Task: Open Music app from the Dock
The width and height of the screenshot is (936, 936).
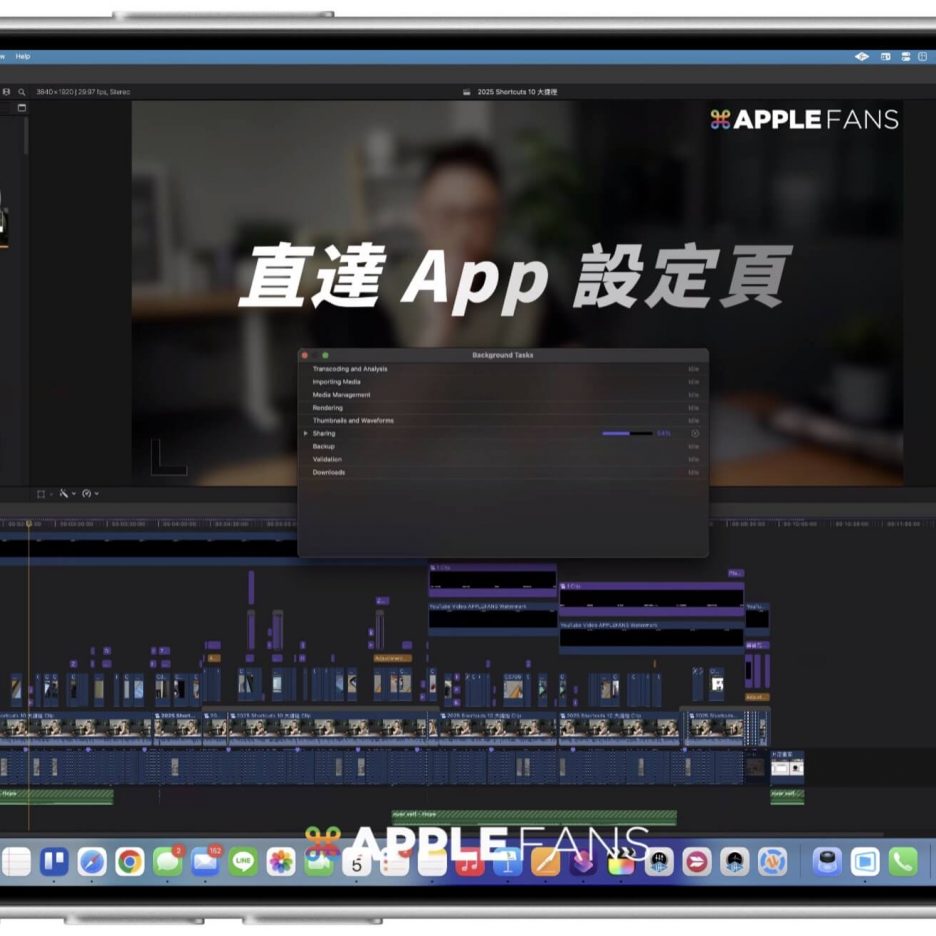Action: tap(470, 861)
